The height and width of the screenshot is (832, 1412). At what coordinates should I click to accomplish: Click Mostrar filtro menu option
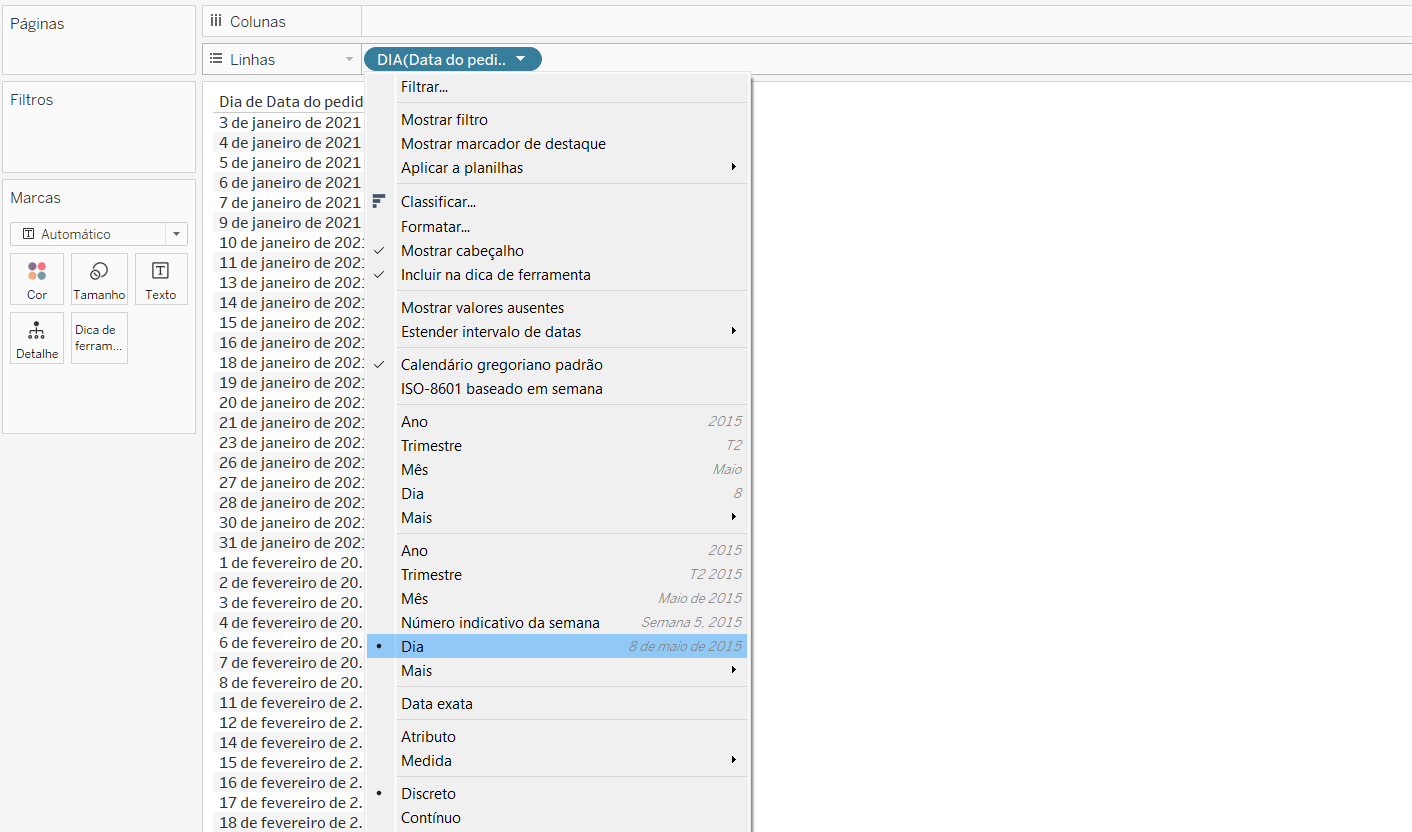click(x=444, y=120)
